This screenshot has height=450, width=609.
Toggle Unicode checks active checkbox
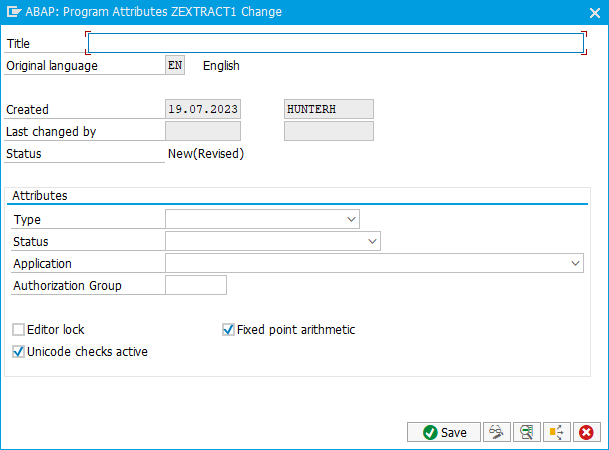(x=18, y=352)
